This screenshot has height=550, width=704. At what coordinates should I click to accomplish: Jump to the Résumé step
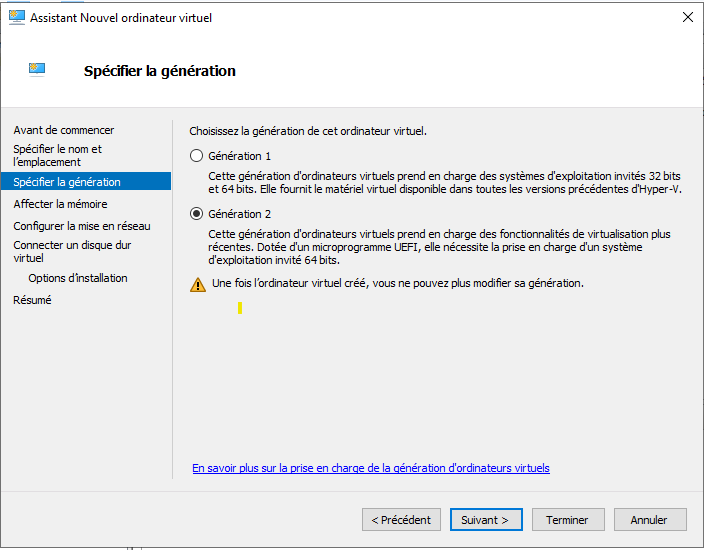pyautogui.click(x=32, y=300)
